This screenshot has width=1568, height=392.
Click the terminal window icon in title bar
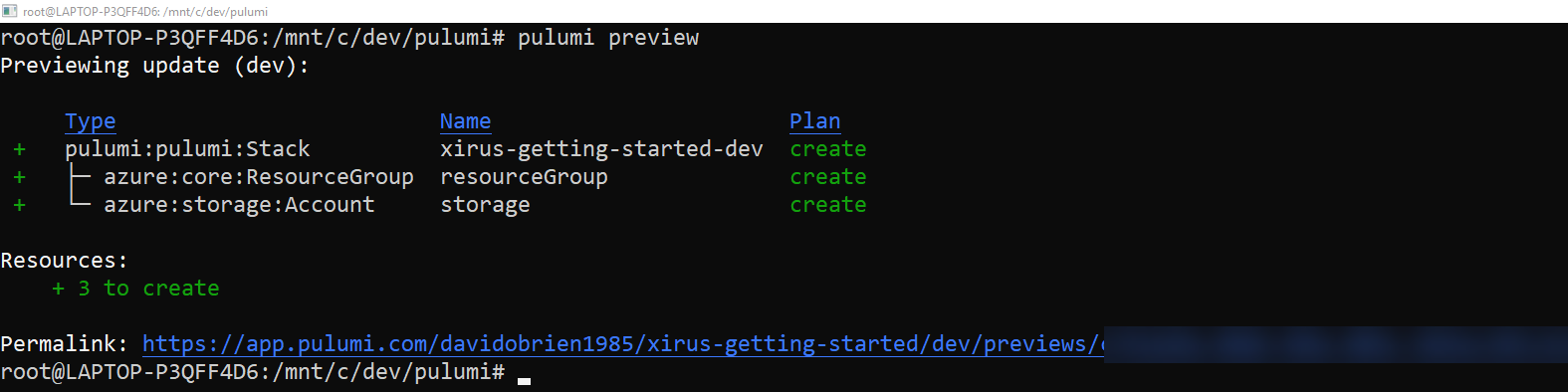coord(10,11)
